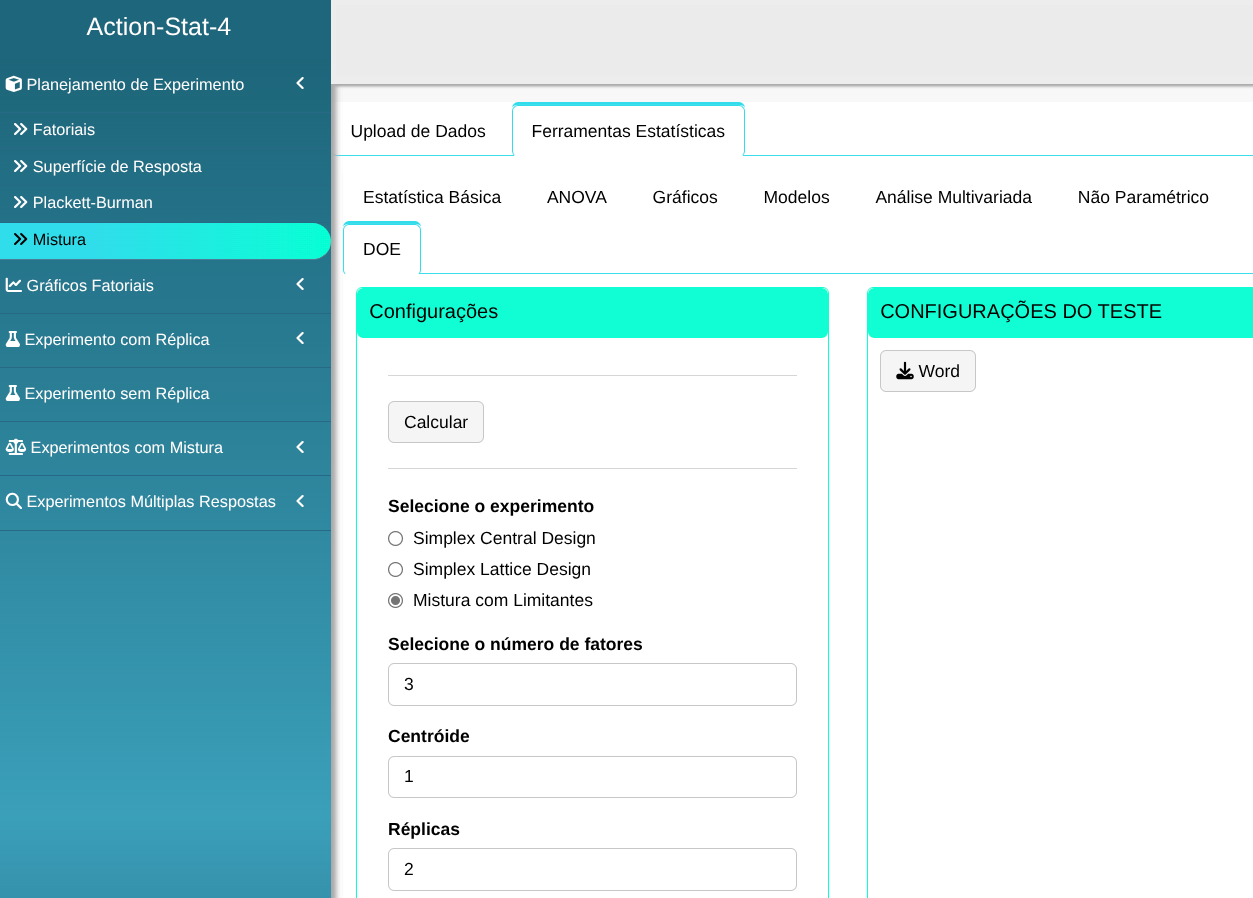
Task: Click the flask icon beside Experimento sem Réplica
Action: (13, 394)
